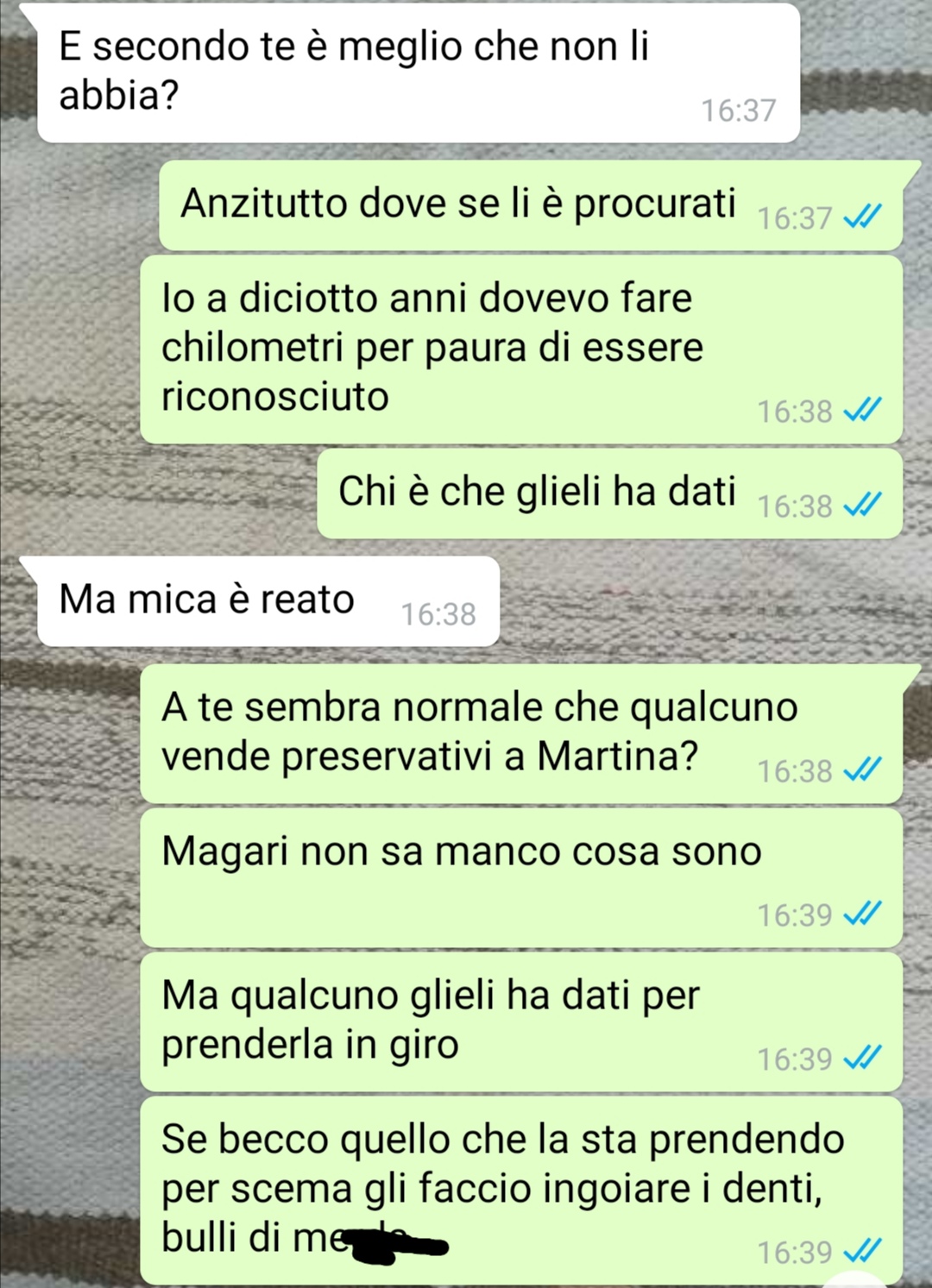Select 'Ma qualcuno glieli ha dati per prenderla in giro'
The width and height of the screenshot is (932, 1288).
[x=521, y=1021]
